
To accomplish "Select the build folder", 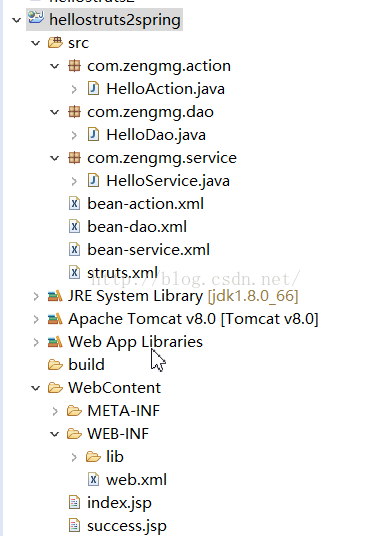I will (x=86, y=364).
